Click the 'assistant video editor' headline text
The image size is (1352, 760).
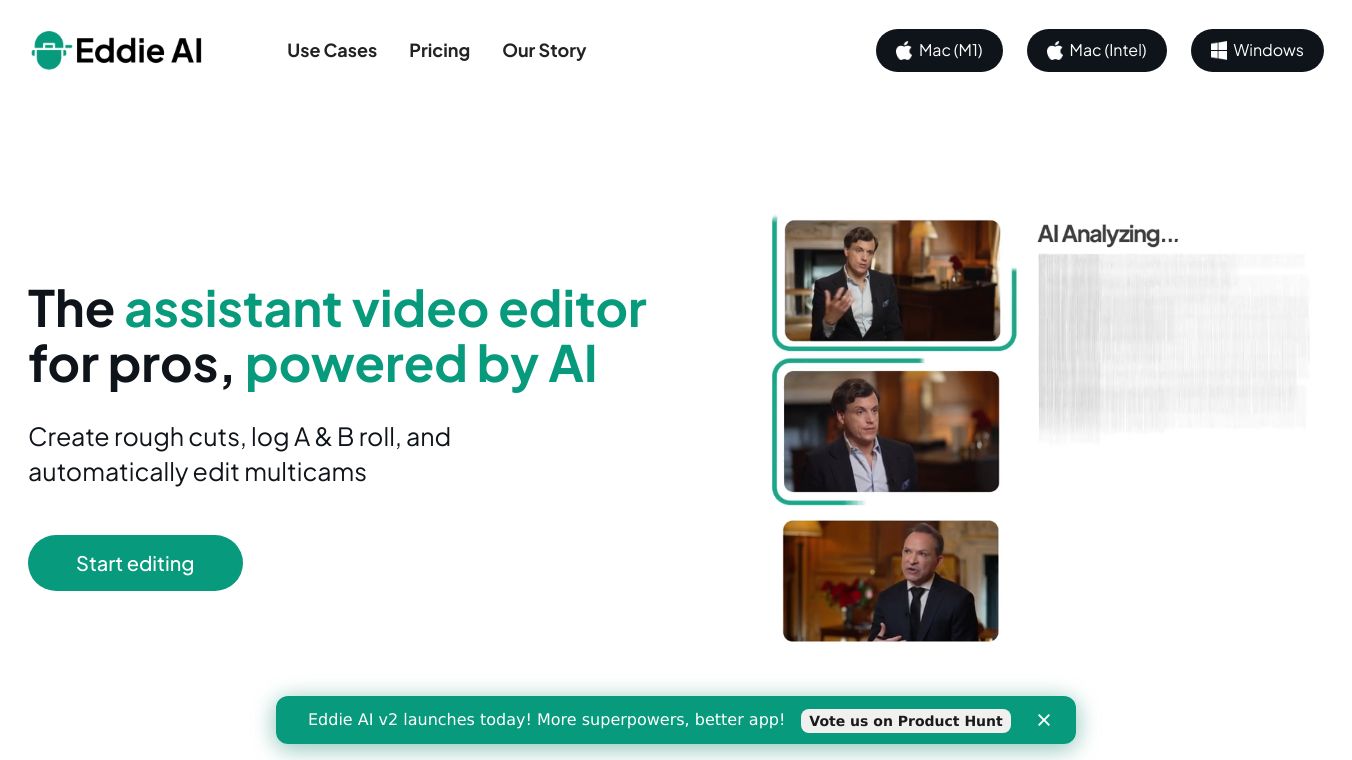coord(386,309)
